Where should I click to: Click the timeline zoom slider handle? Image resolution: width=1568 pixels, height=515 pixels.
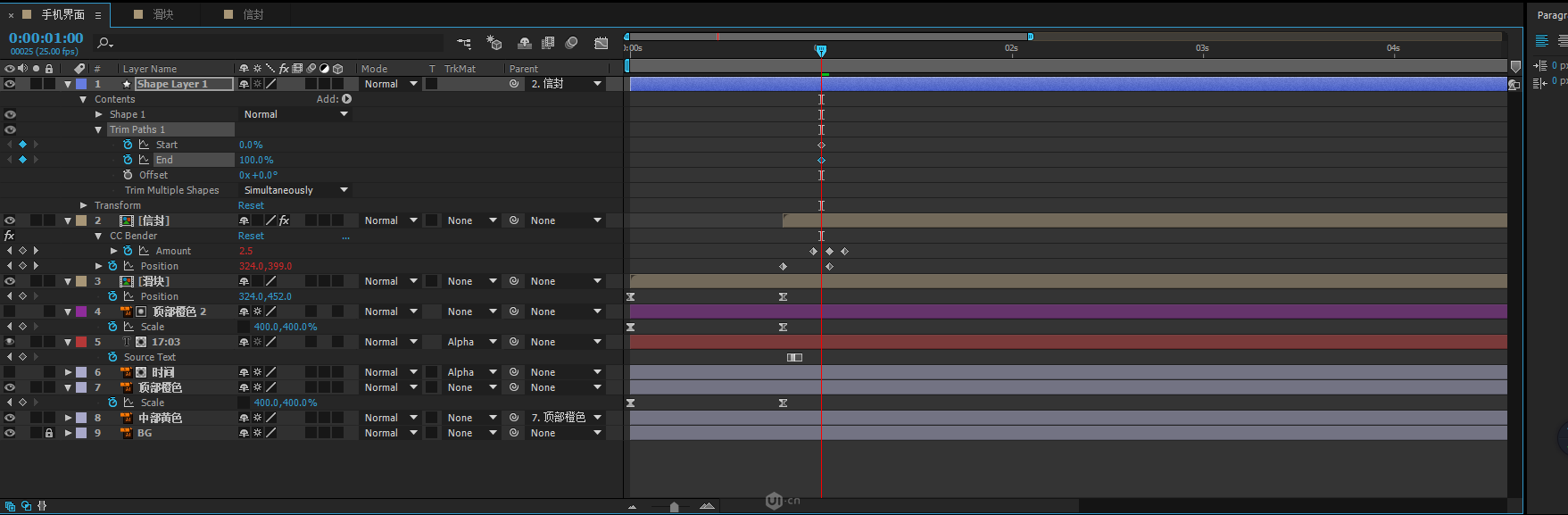(x=674, y=507)
